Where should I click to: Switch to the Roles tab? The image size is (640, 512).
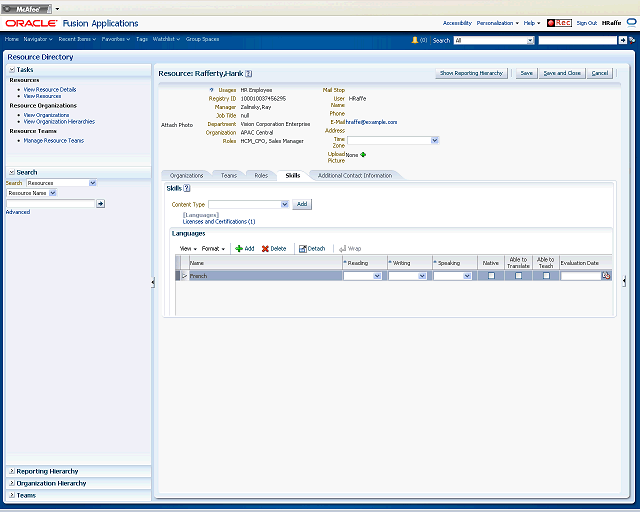click(x=261, y=176)
